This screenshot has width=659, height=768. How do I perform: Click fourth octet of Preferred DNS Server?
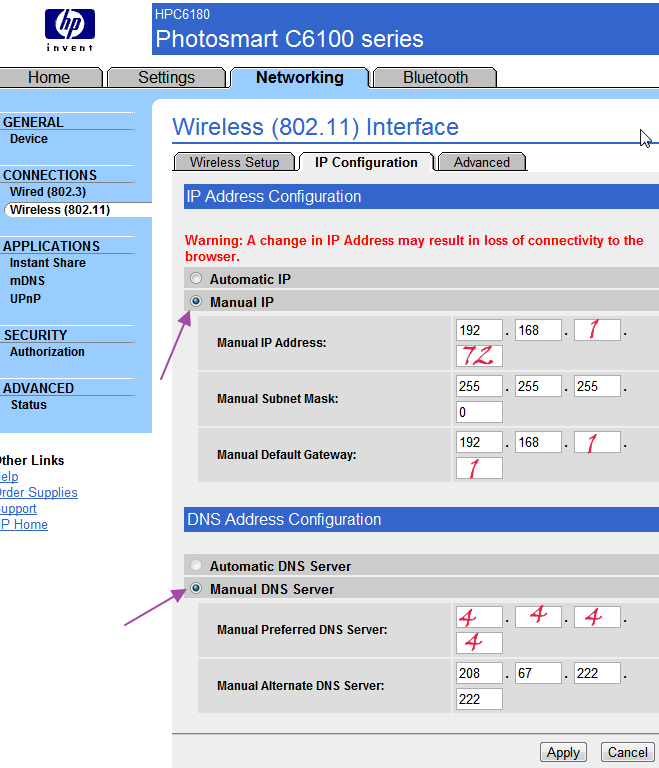tap(479, 643)
